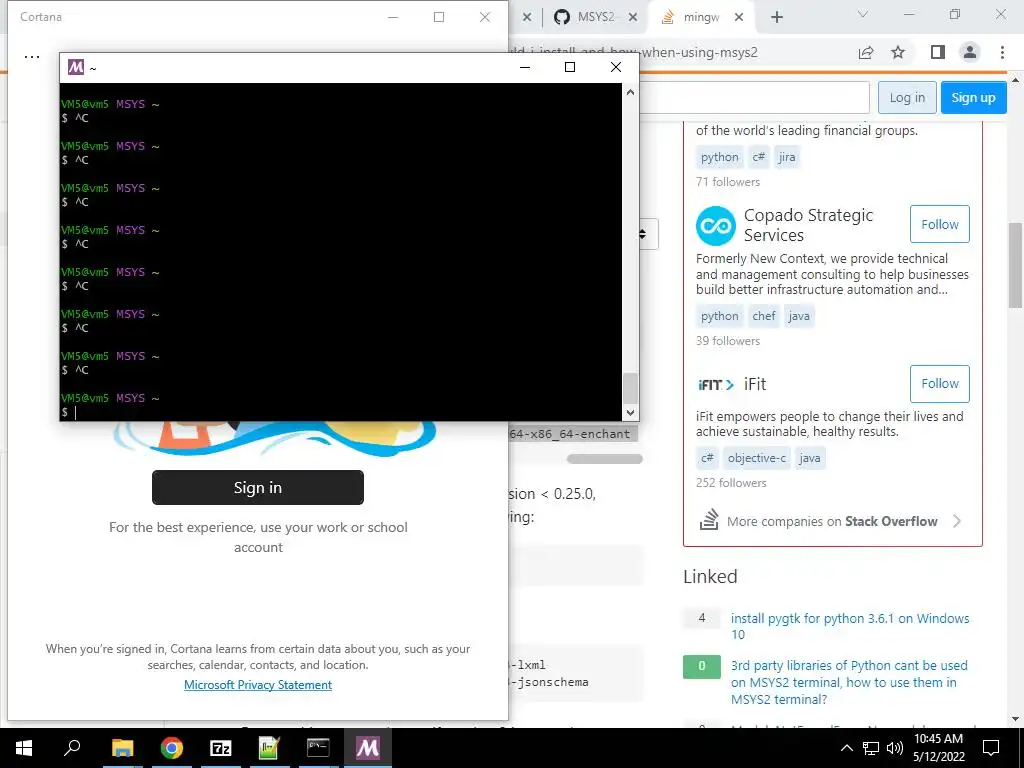Select the c# tag next to jira
Screen dimensions: 1024x768
pyautogui.click(x=758, y=157)
